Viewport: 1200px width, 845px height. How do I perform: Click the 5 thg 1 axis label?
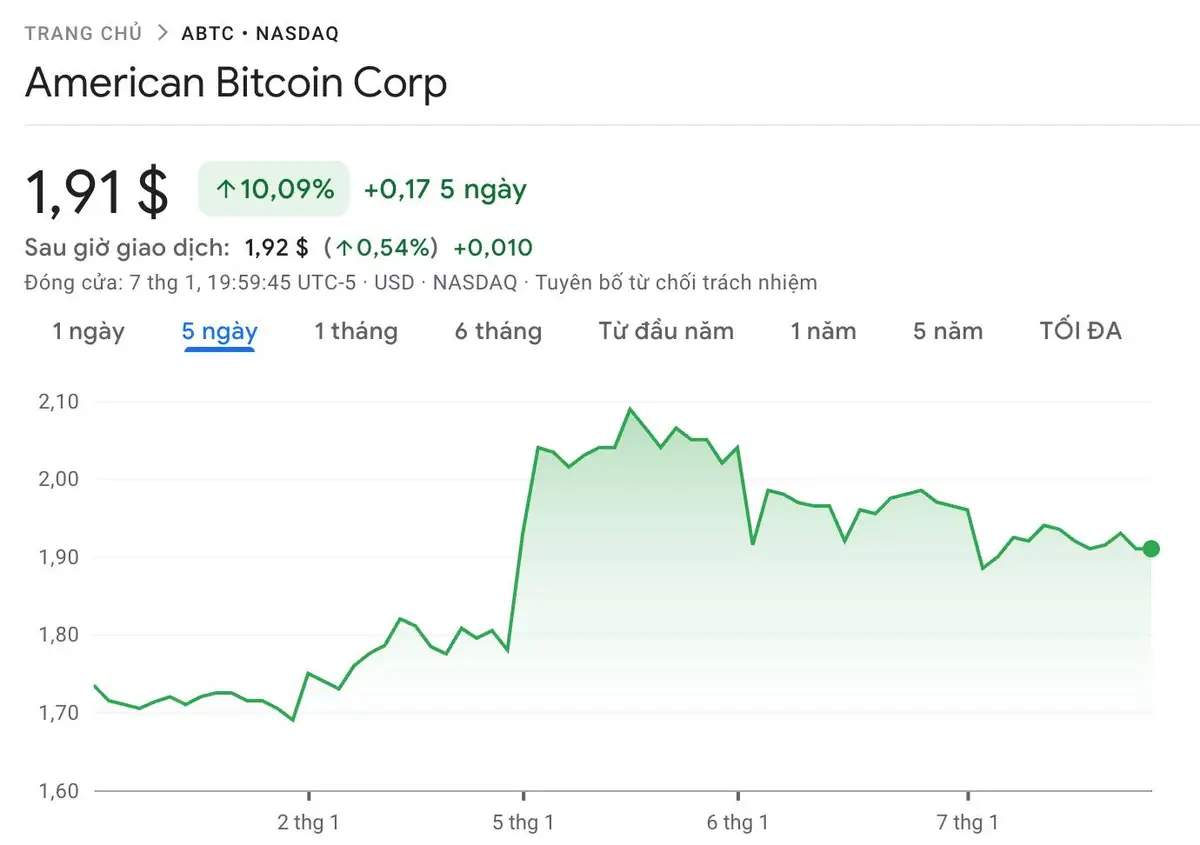(523, 822)
